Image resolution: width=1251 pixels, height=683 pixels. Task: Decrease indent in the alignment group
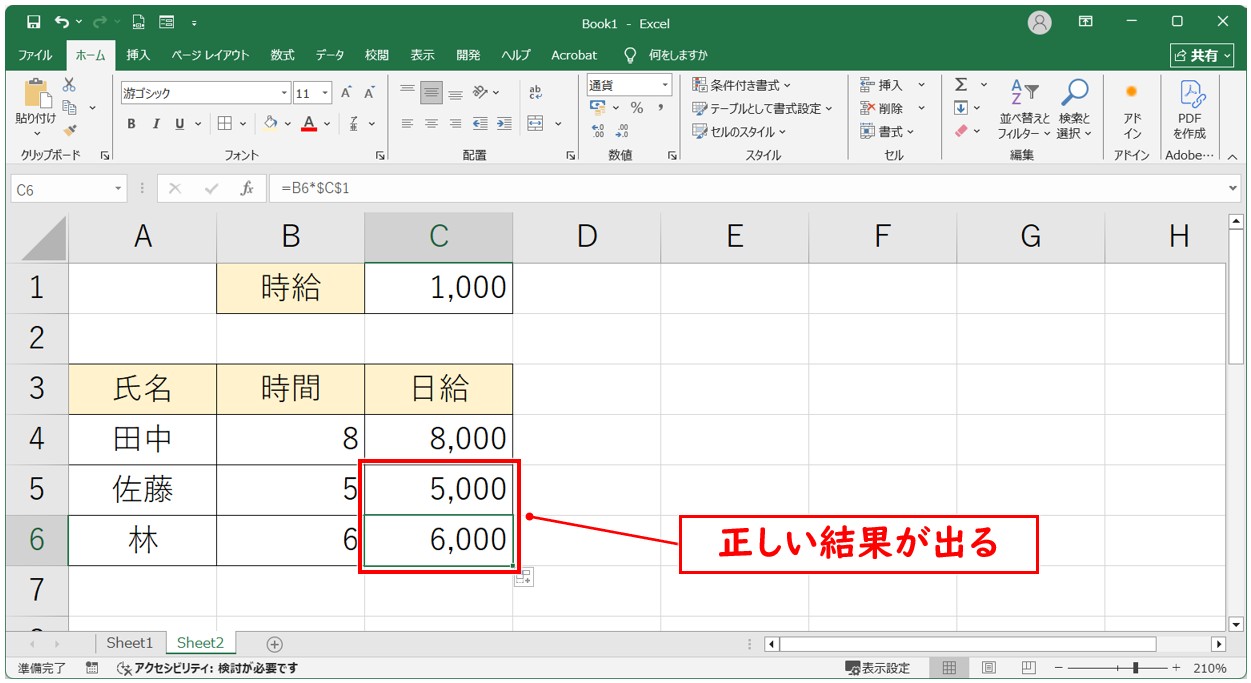[480, 124]
